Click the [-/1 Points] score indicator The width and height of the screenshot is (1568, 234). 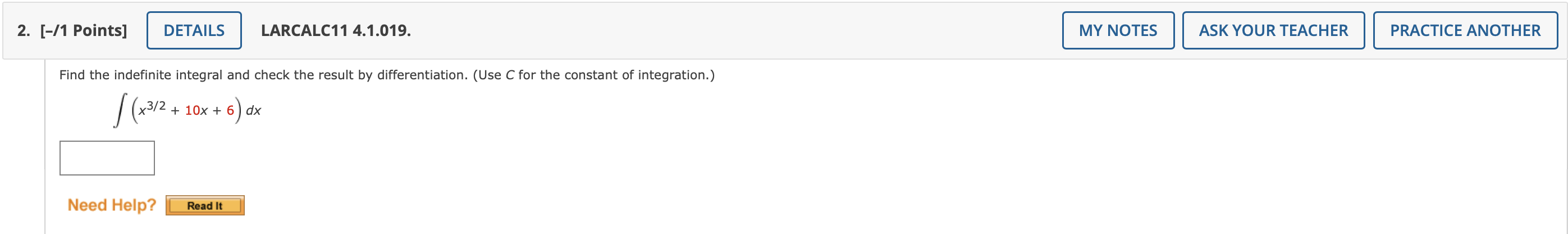(84, 30)
